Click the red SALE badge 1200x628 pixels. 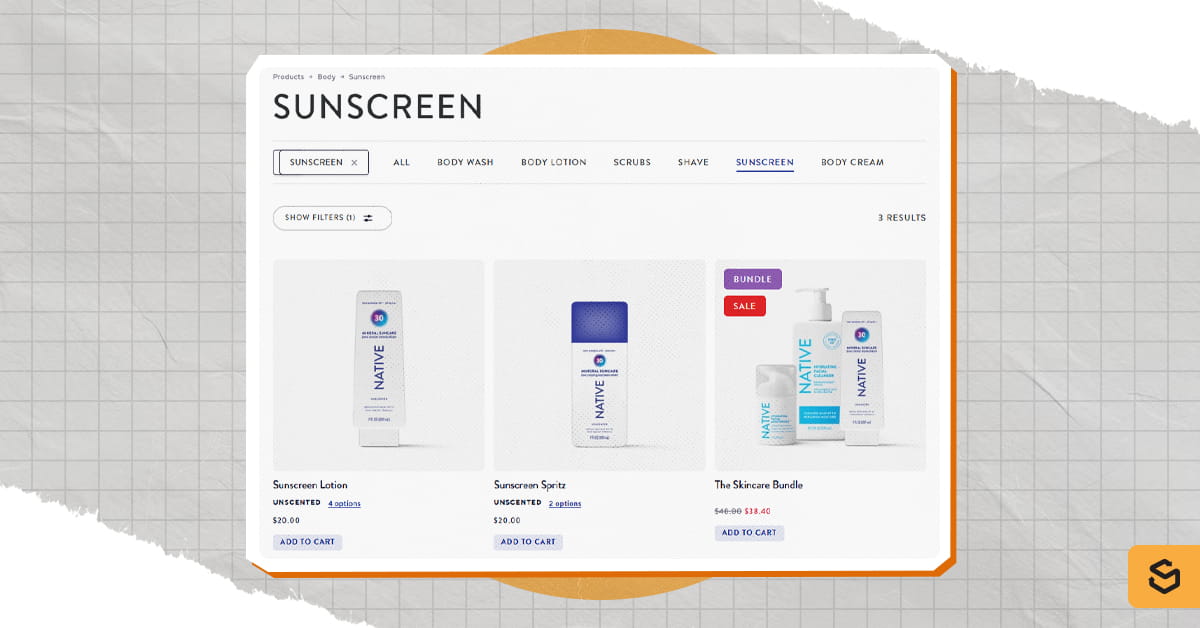click(x=744, y=306)
